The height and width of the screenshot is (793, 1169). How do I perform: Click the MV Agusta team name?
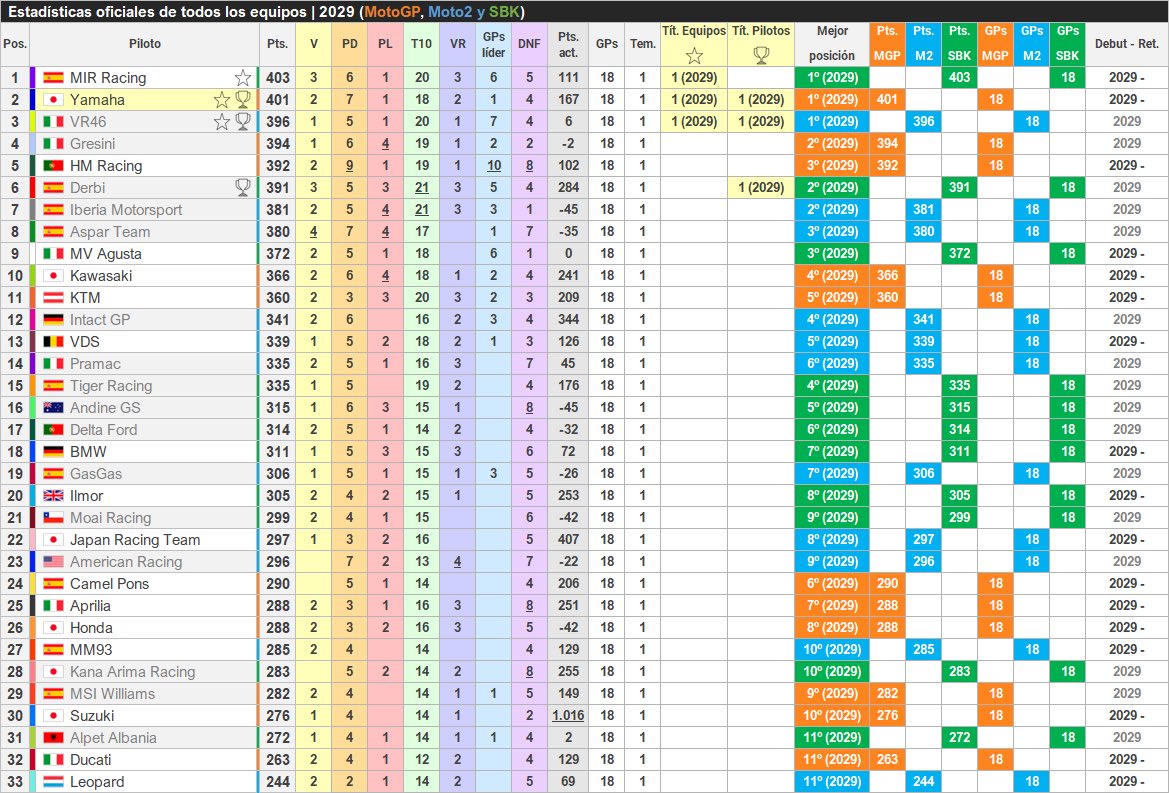tap(106, 253)
